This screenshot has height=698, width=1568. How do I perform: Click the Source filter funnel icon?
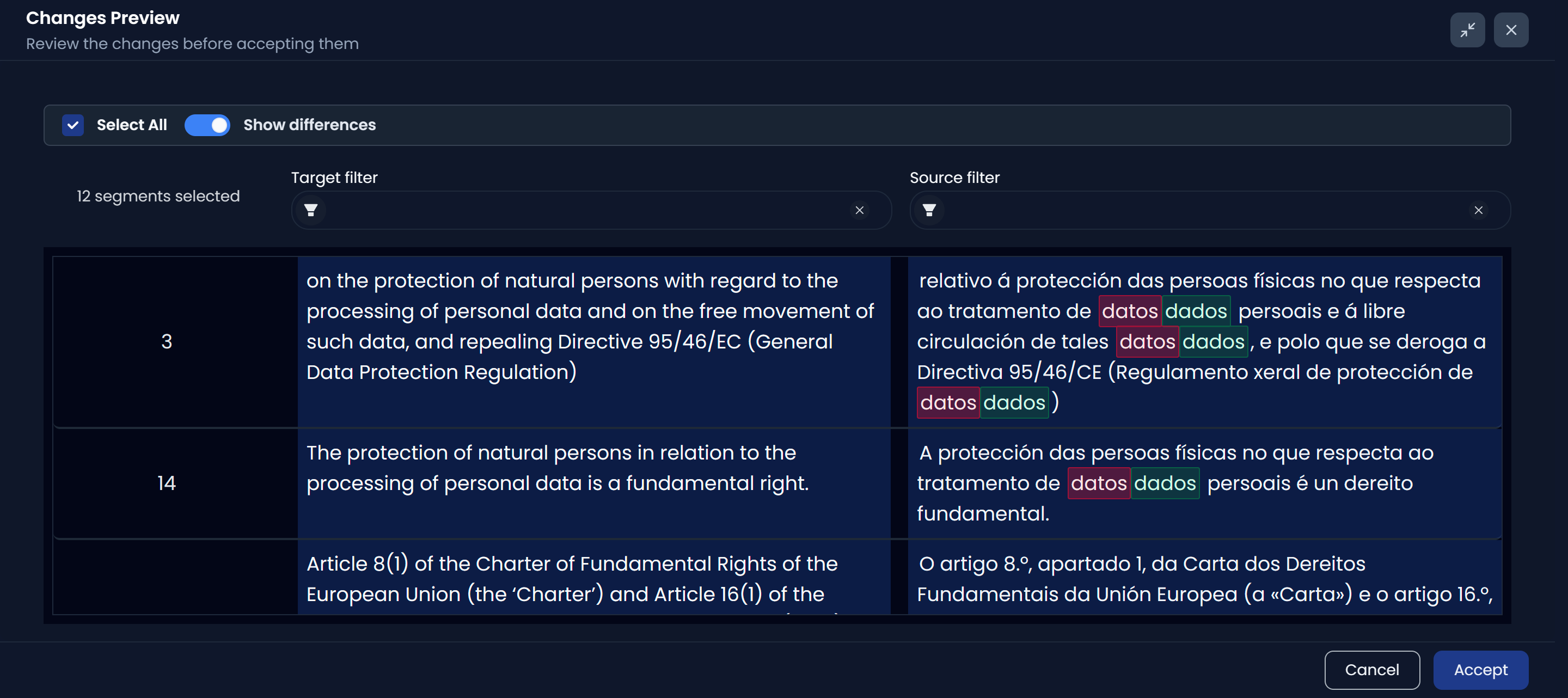929,210
